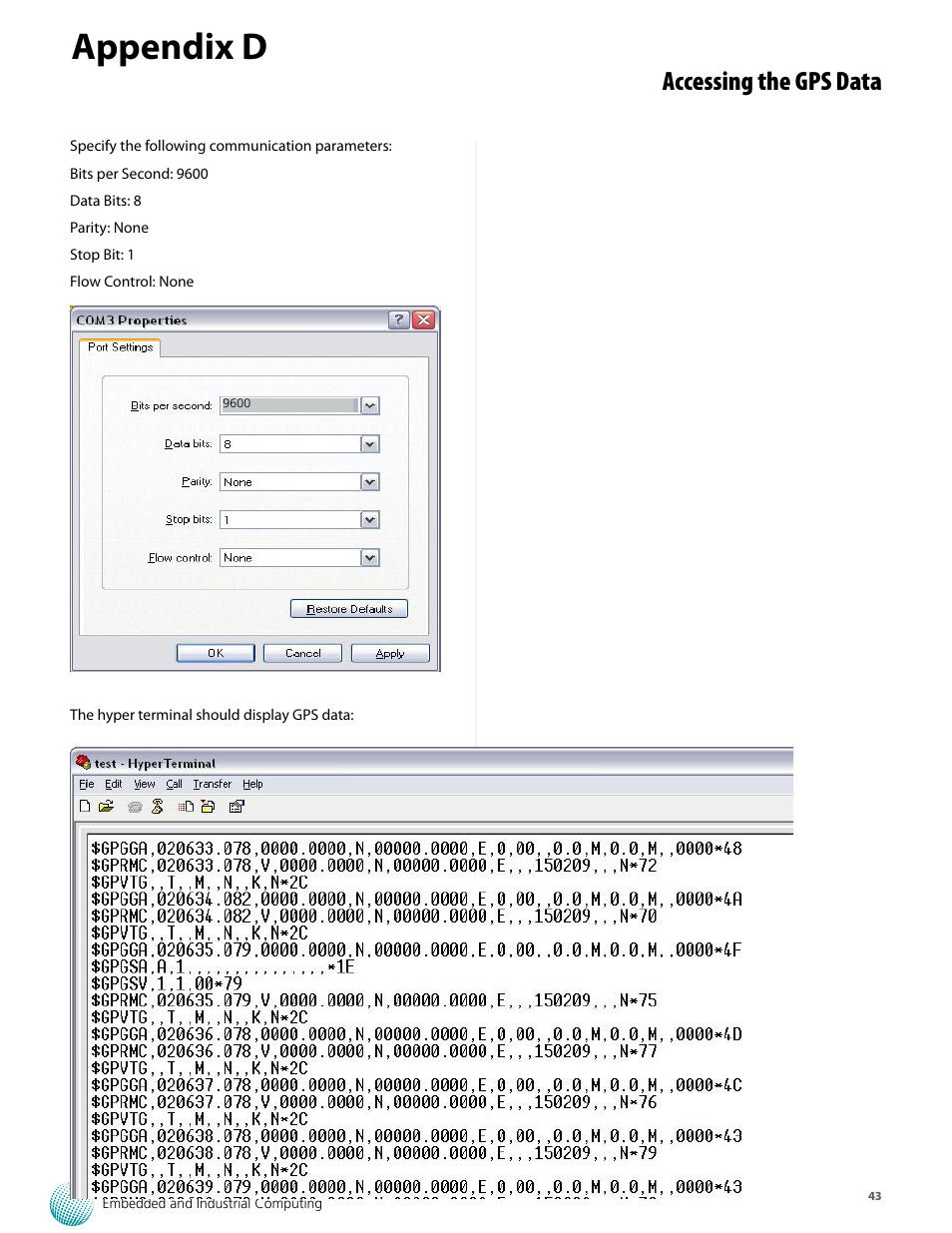952x1233 pixels.
Task: Click the $GPRMC,020638.078 terminal line
Action: coord(373,1153)
